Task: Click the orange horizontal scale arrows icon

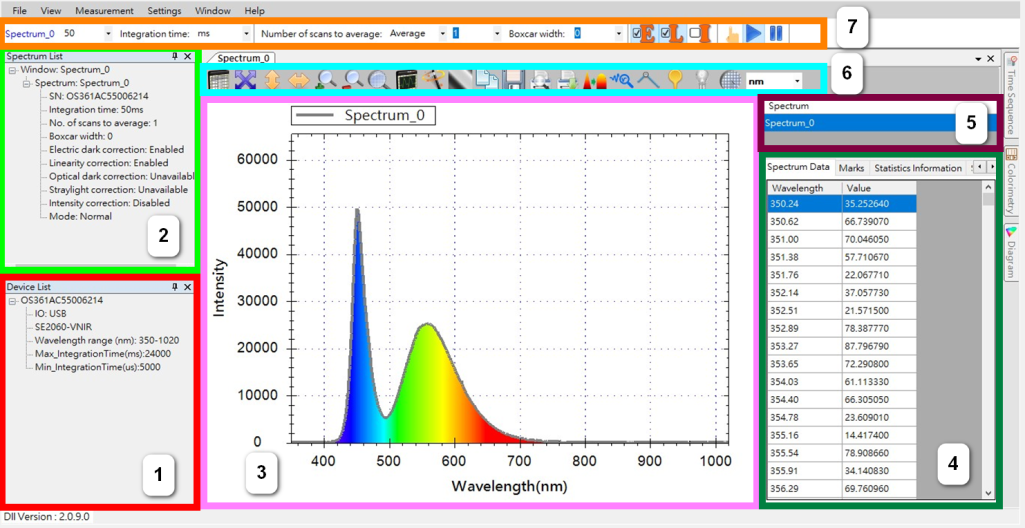Action: click(x=299, y=80)
